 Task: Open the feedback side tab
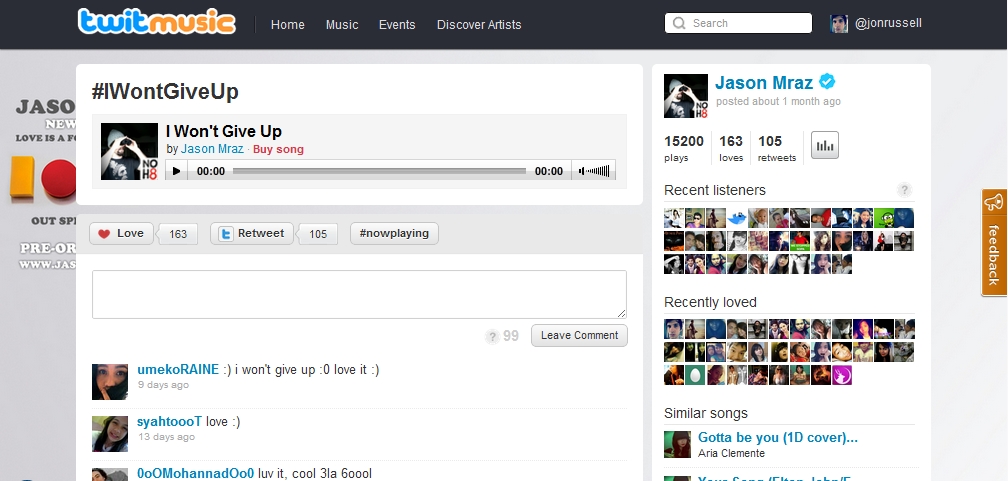[x=994, y=242]
